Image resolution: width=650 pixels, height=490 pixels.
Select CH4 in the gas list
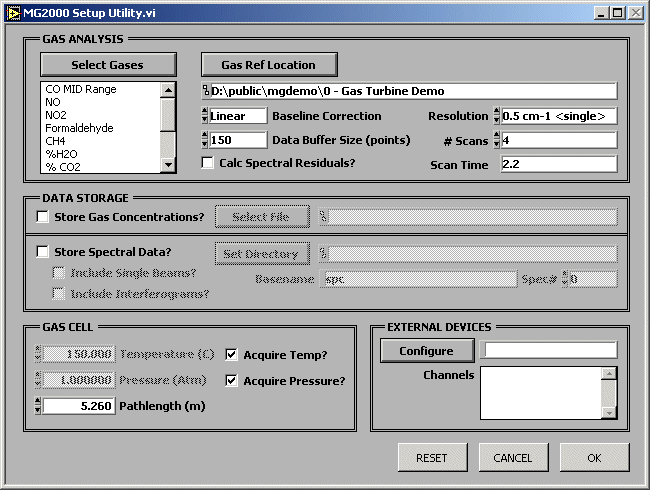55,141
